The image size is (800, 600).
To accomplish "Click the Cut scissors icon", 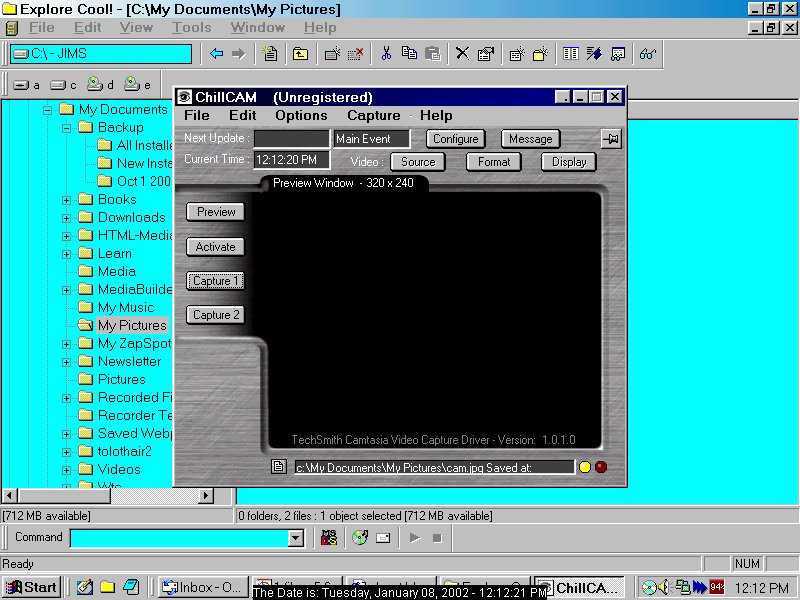I will tap(386, 54).
